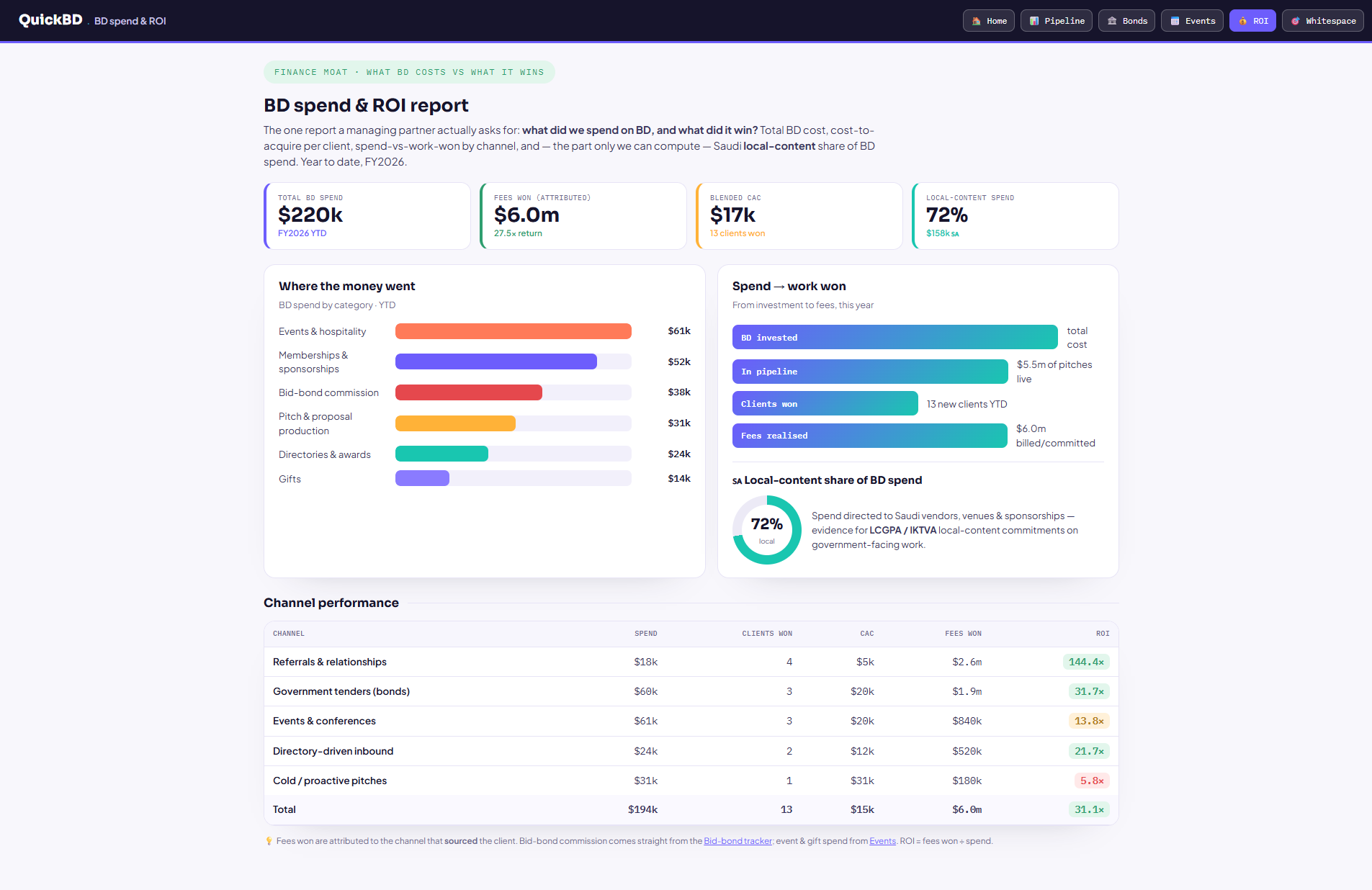
Task: Click the 13.8x ROI badge
Action: tap(1089, 721)
